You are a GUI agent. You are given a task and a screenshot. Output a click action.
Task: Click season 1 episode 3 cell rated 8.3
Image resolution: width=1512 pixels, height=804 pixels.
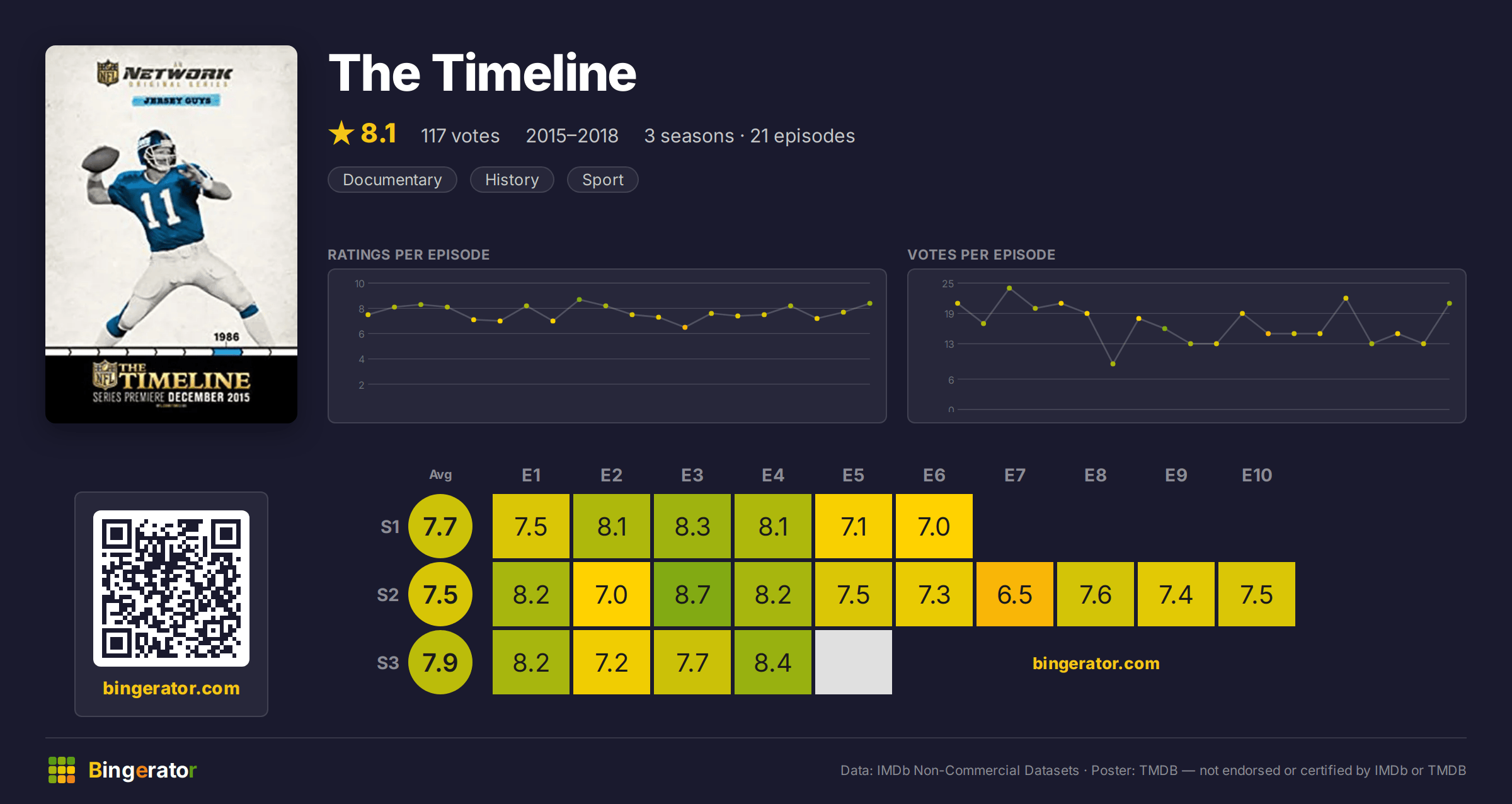[x=692, y=526]
